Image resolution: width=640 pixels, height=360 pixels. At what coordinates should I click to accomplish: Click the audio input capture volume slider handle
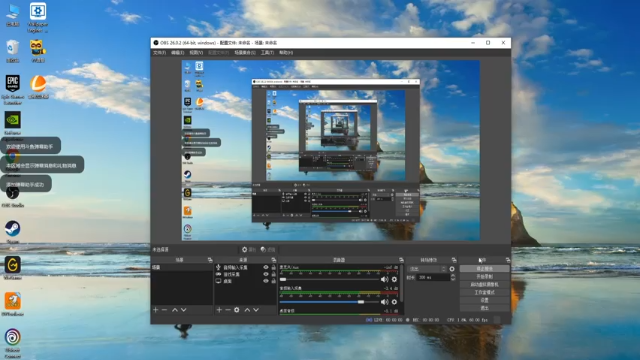361,302
